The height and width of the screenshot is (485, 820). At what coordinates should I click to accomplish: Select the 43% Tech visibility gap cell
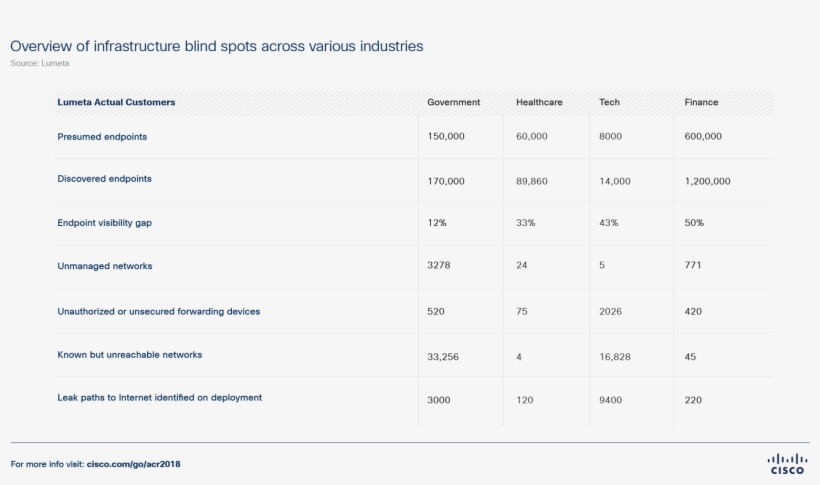coord(609,223)
